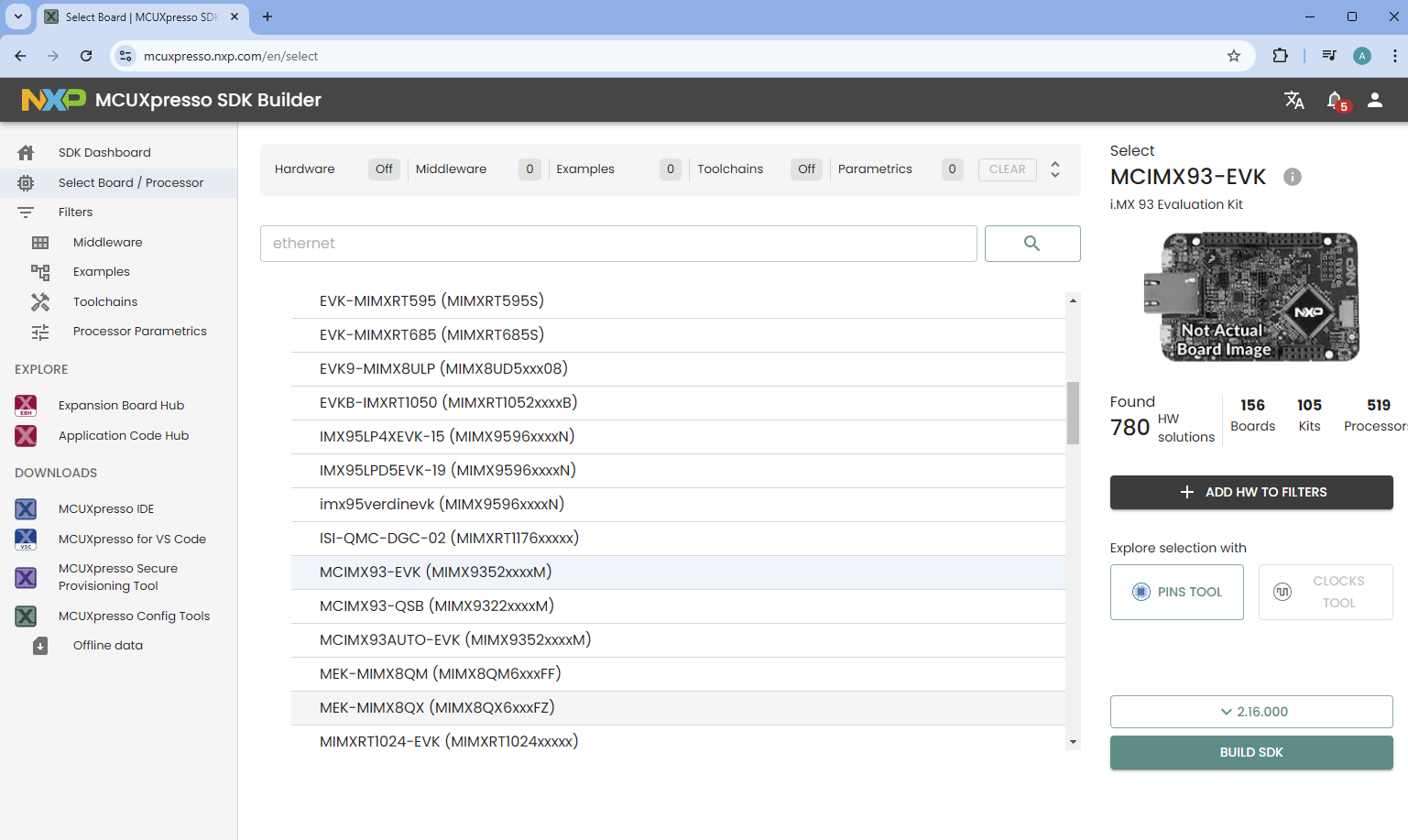This screenshot has height=840, width=1408.
Task: Select EVK9-MIMX8ULP board row
Action: [678, 369]
